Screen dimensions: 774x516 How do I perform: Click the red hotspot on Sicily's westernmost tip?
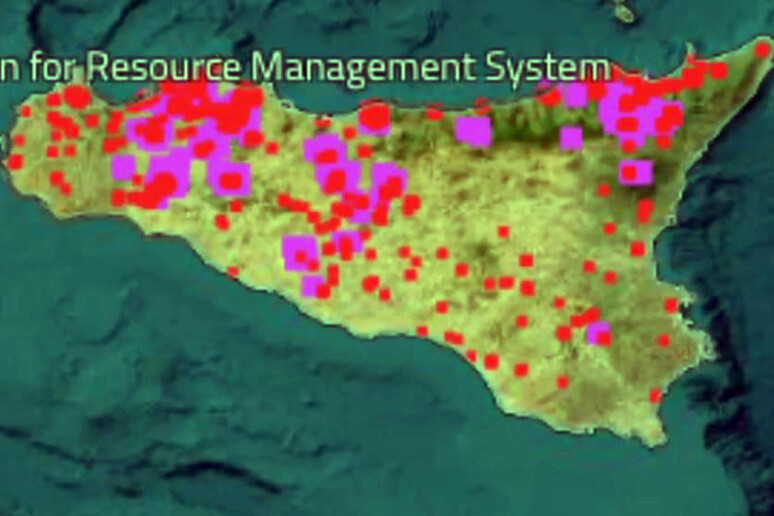15,161
